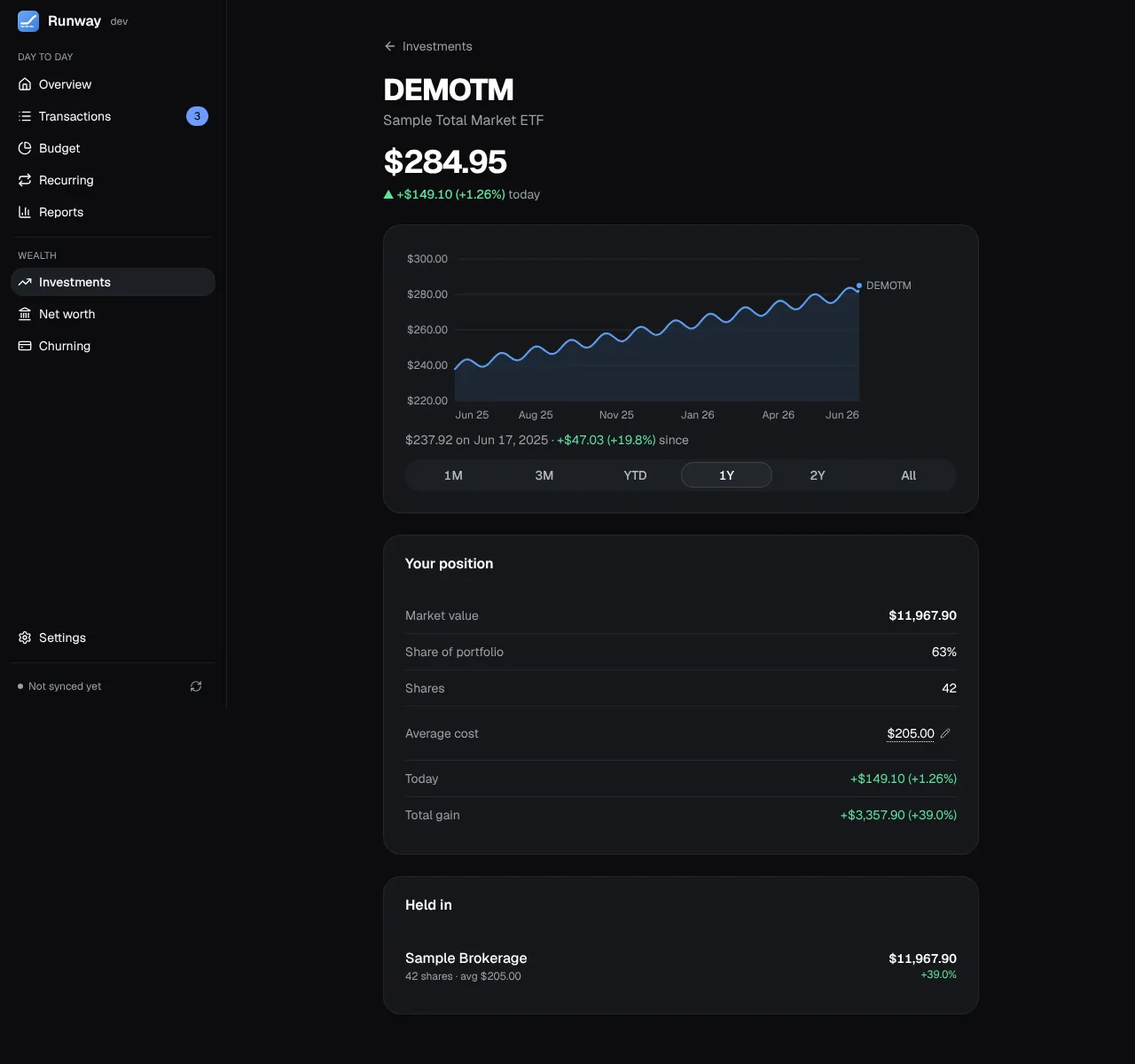This screenshot has height=1064, width=1135.
Task: Open Settings from the sidebar
Action: point(113,638)
